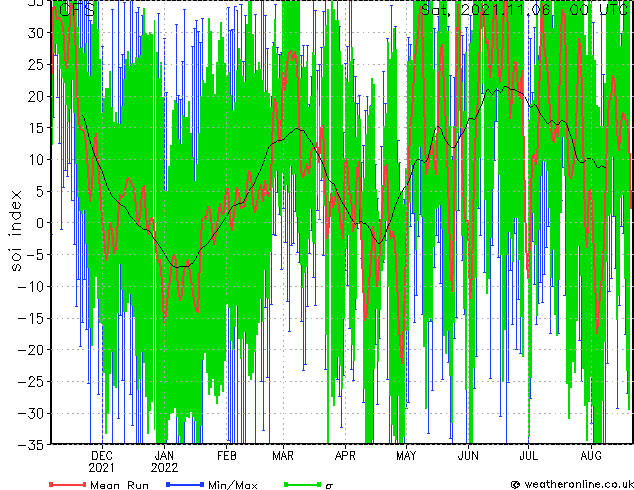Click the y-axis value −15

(x=30, y=318)
